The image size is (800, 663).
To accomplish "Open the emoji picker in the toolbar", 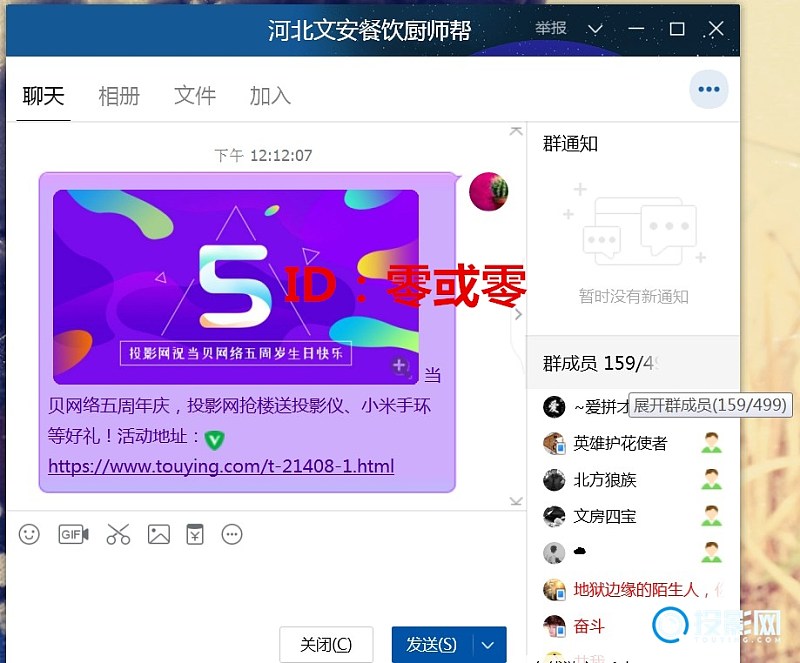I will pyautogui.click(x=29, y=534).
